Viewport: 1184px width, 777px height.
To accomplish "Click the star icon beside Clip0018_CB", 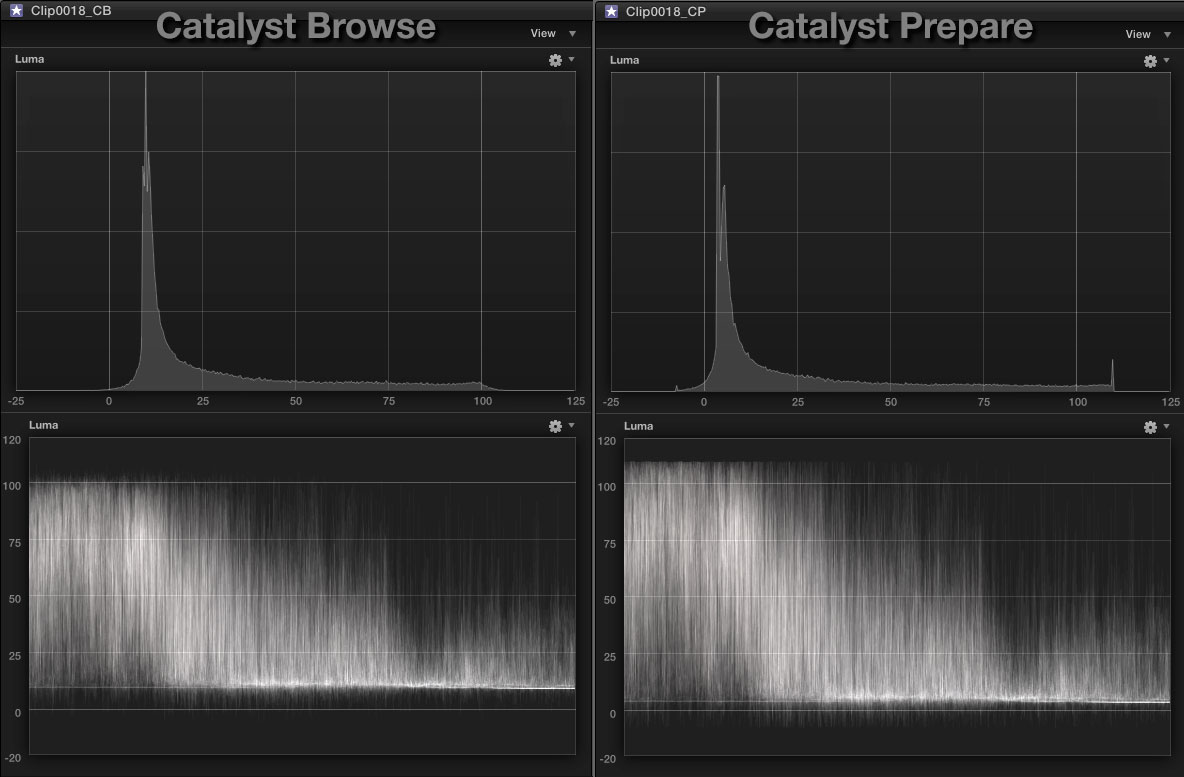I will (16, 11).
